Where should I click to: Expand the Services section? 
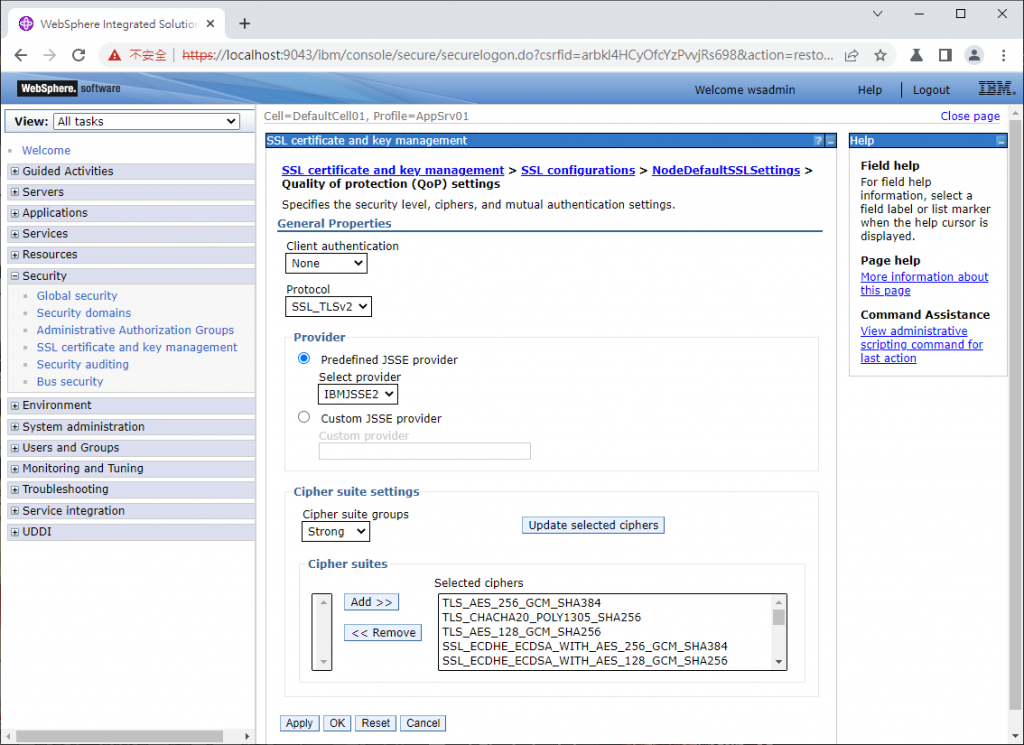point(15,234)
